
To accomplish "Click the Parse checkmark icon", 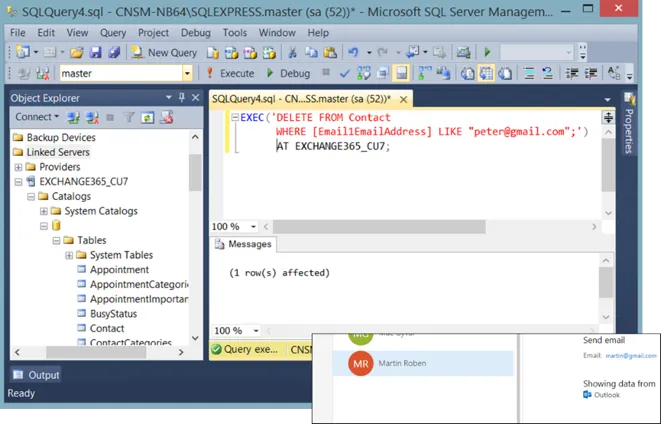I will click(345, 73).
